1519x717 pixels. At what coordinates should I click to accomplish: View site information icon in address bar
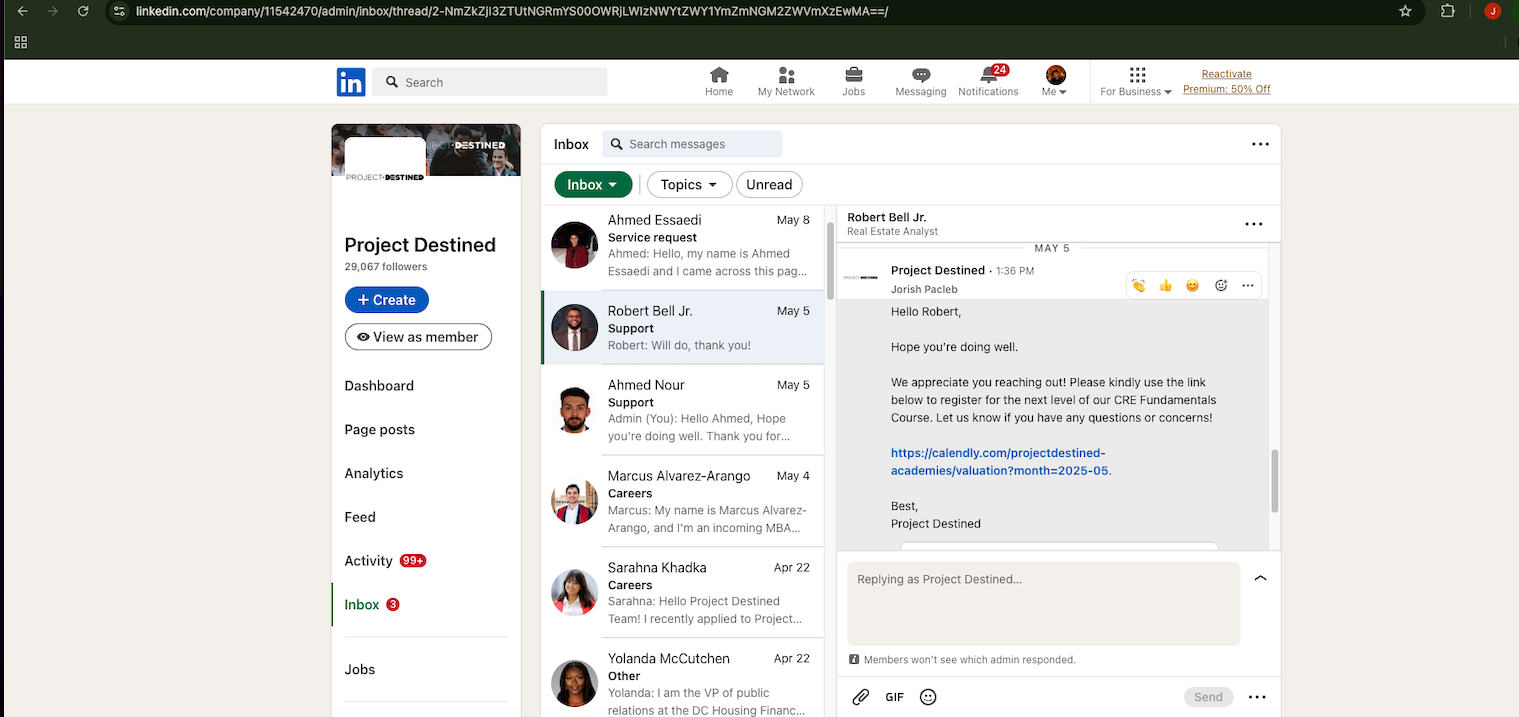(119, 11)
